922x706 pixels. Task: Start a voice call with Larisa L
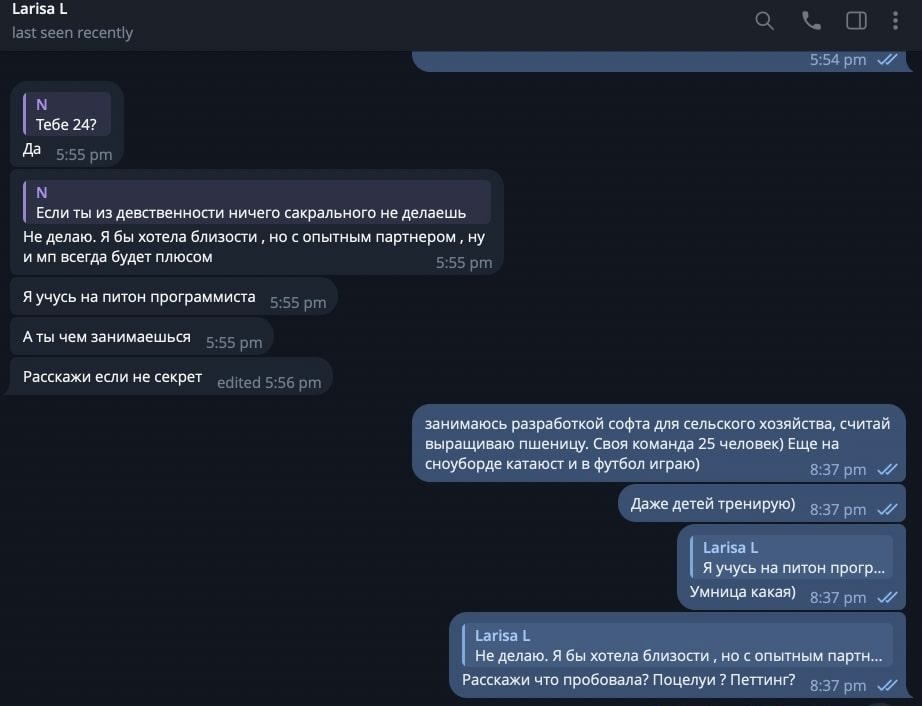click(x=811, y=21)
